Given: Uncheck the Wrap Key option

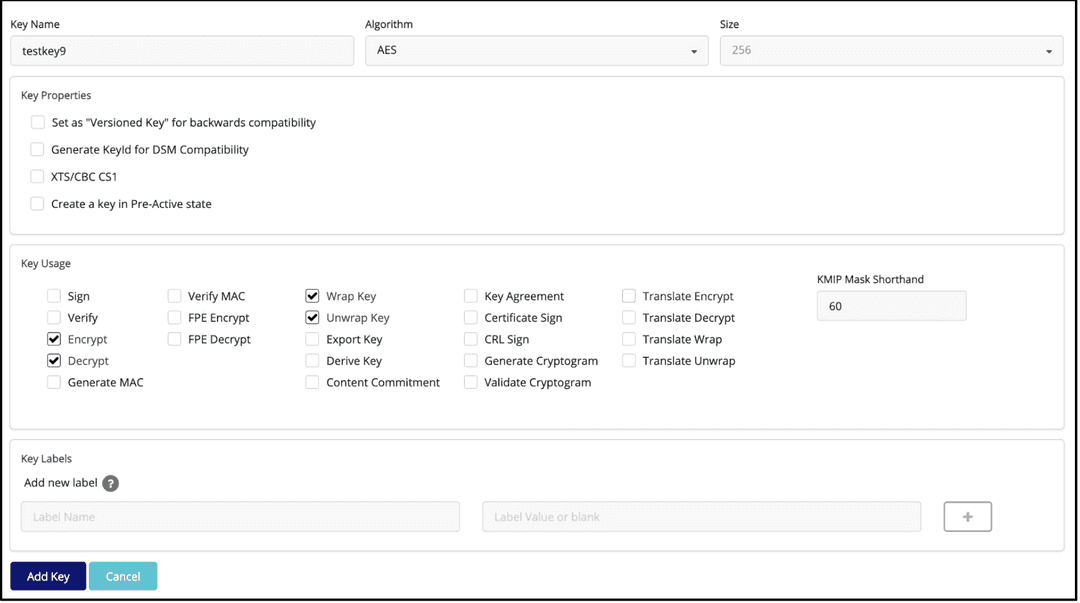Looking at the screenshot, I should pyautogui.click(x=312, y=296).
